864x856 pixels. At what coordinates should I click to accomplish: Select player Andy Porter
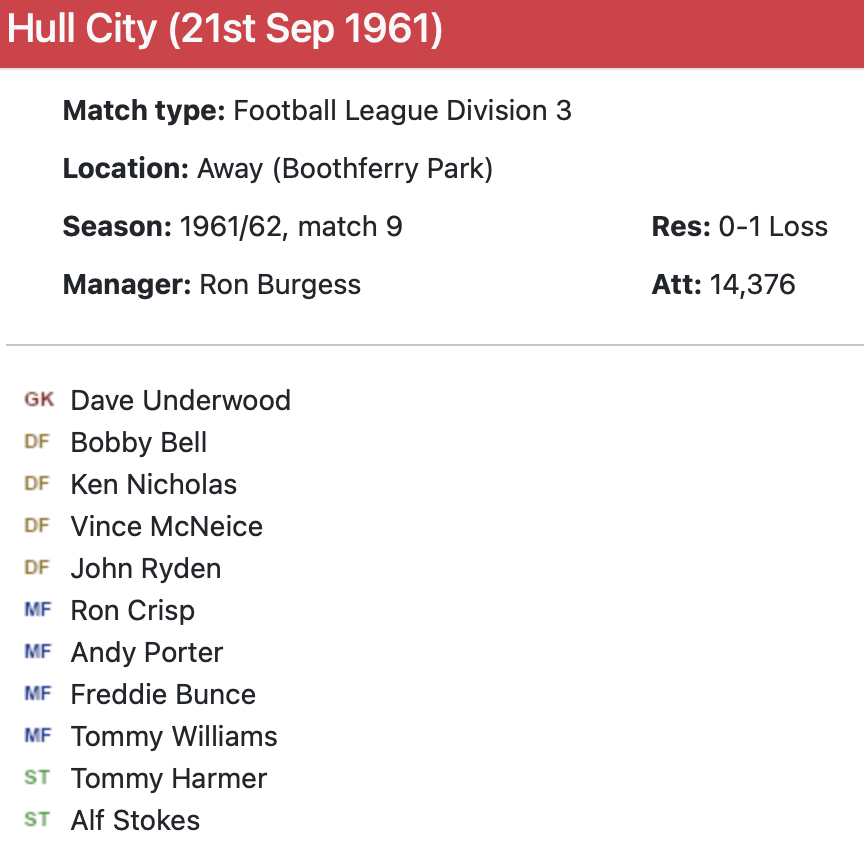[x=146, y=653]
